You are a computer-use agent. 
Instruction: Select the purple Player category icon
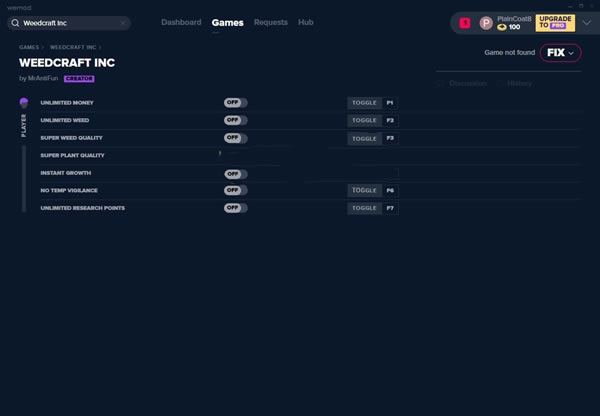point(24,103)
